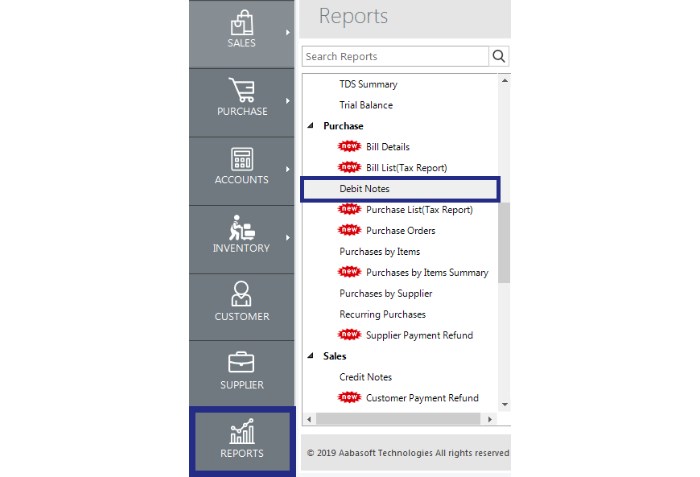Open the Accounts calculator icon
The width and height of the screenshot is (700, 477).
(242, 159)
